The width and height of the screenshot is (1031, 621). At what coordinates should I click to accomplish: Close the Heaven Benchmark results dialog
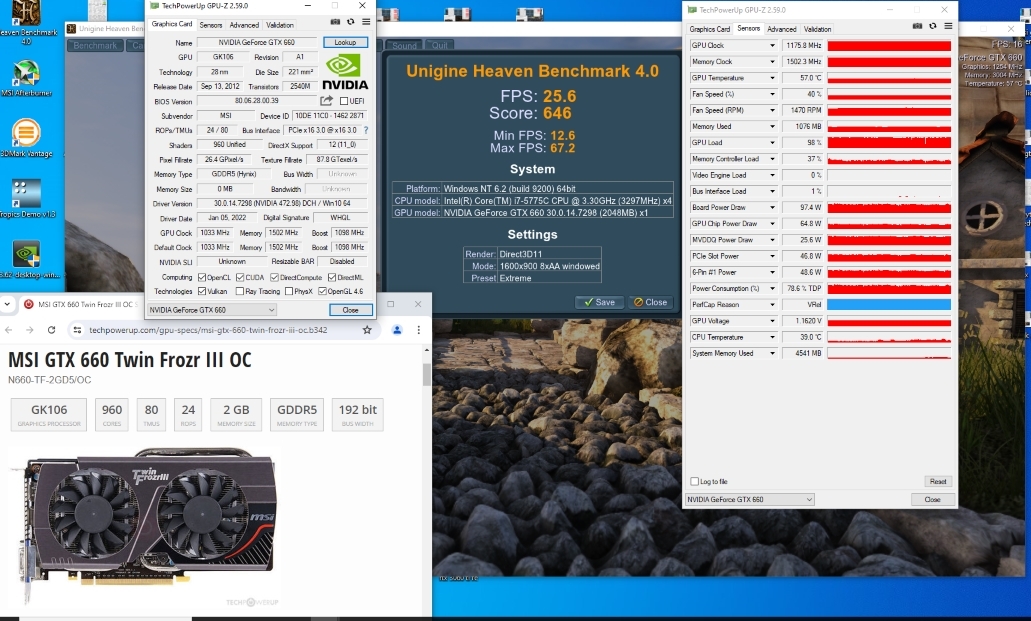tap(650, 302)
